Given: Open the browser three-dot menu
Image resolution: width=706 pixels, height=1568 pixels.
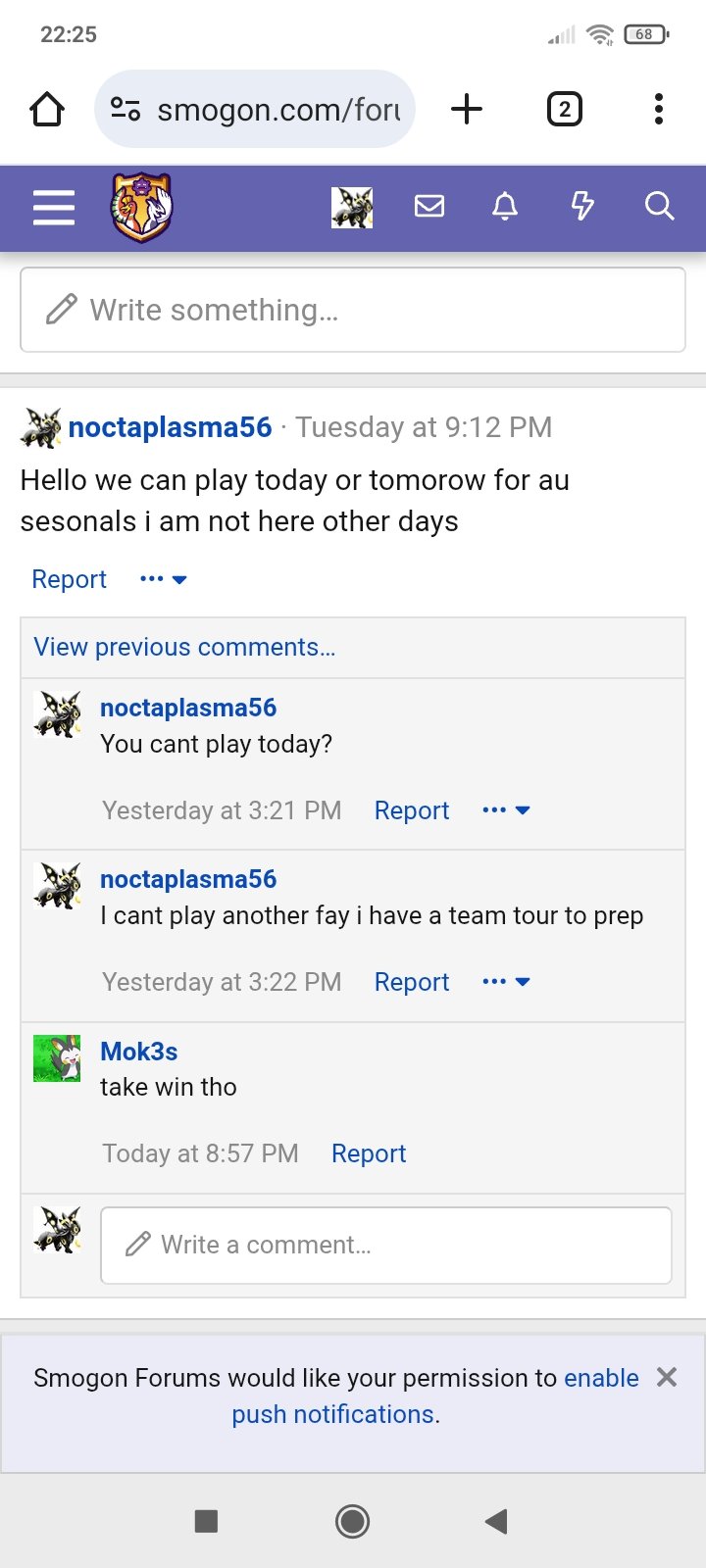Looking at the screenshot, I should click(x=659, y=109).
